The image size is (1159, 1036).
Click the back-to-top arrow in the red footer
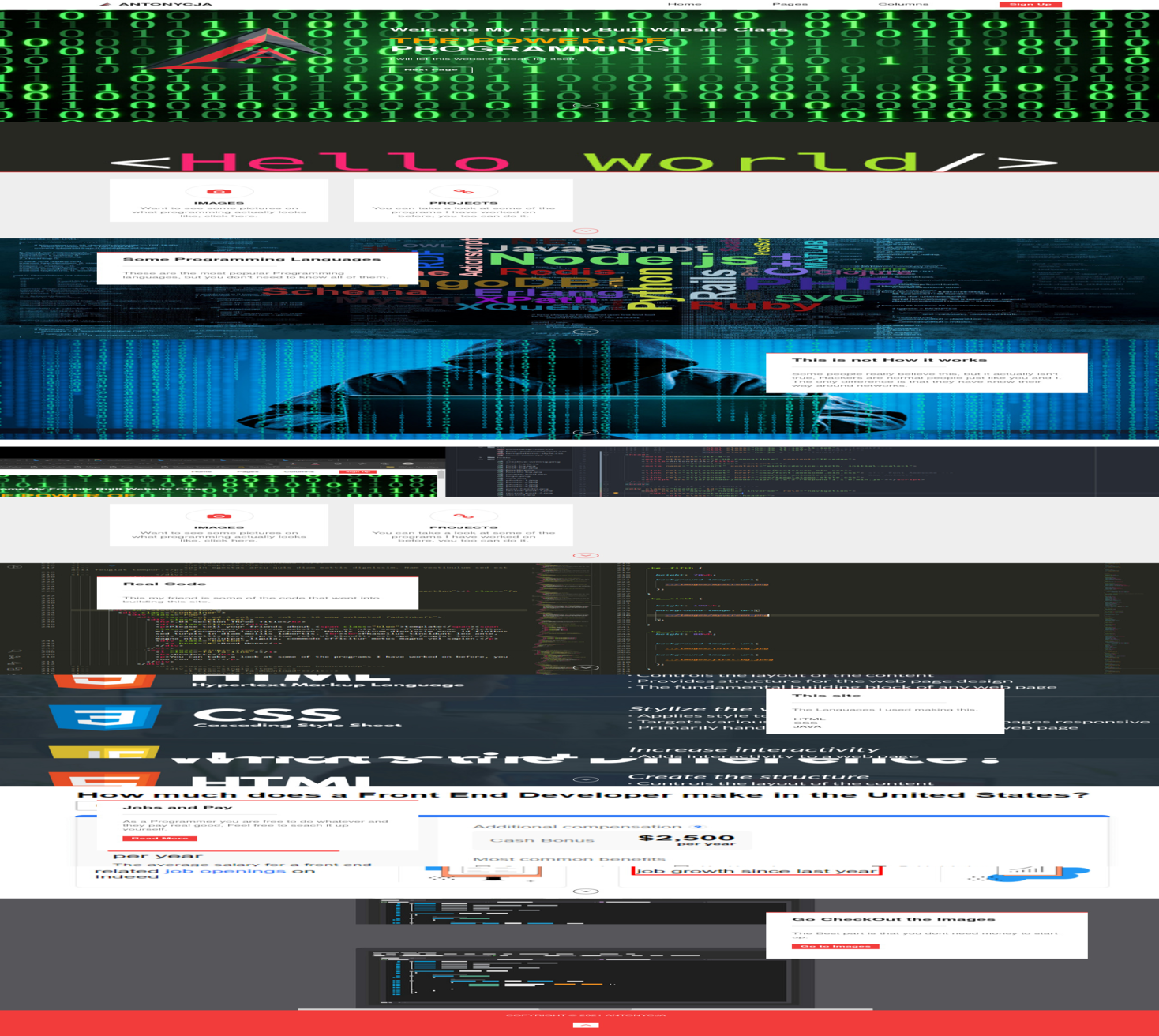(x=585, y=1026)
